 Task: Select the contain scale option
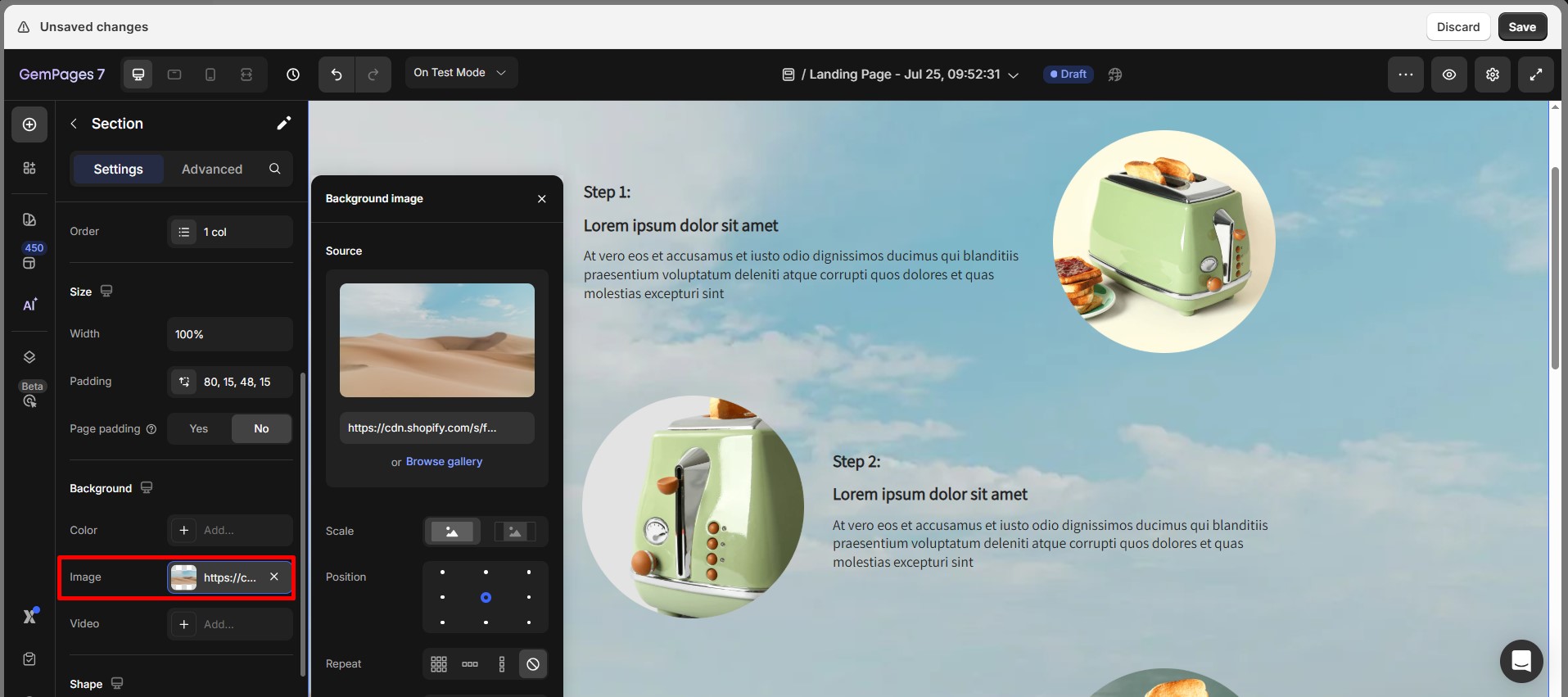pos(515,532)
